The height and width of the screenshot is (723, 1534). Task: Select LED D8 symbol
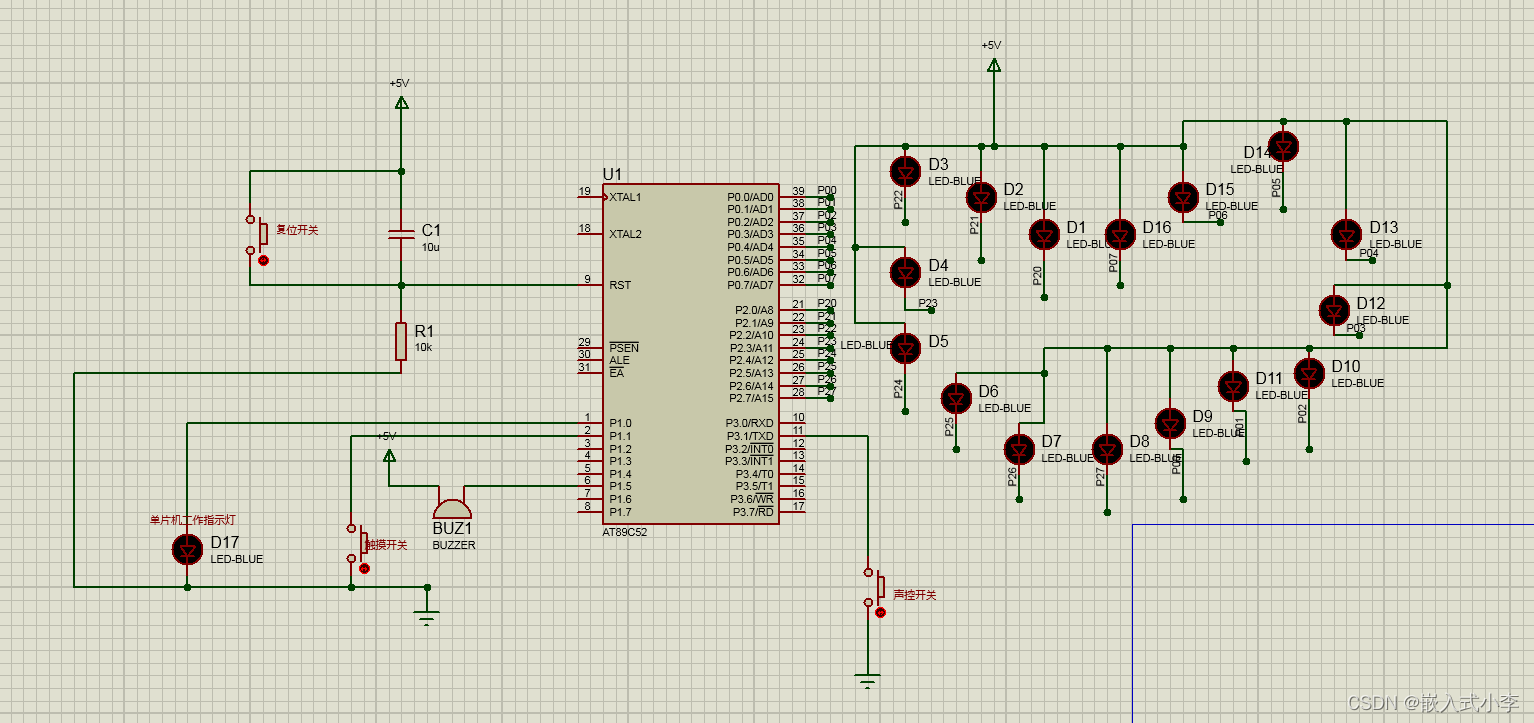1107,449
